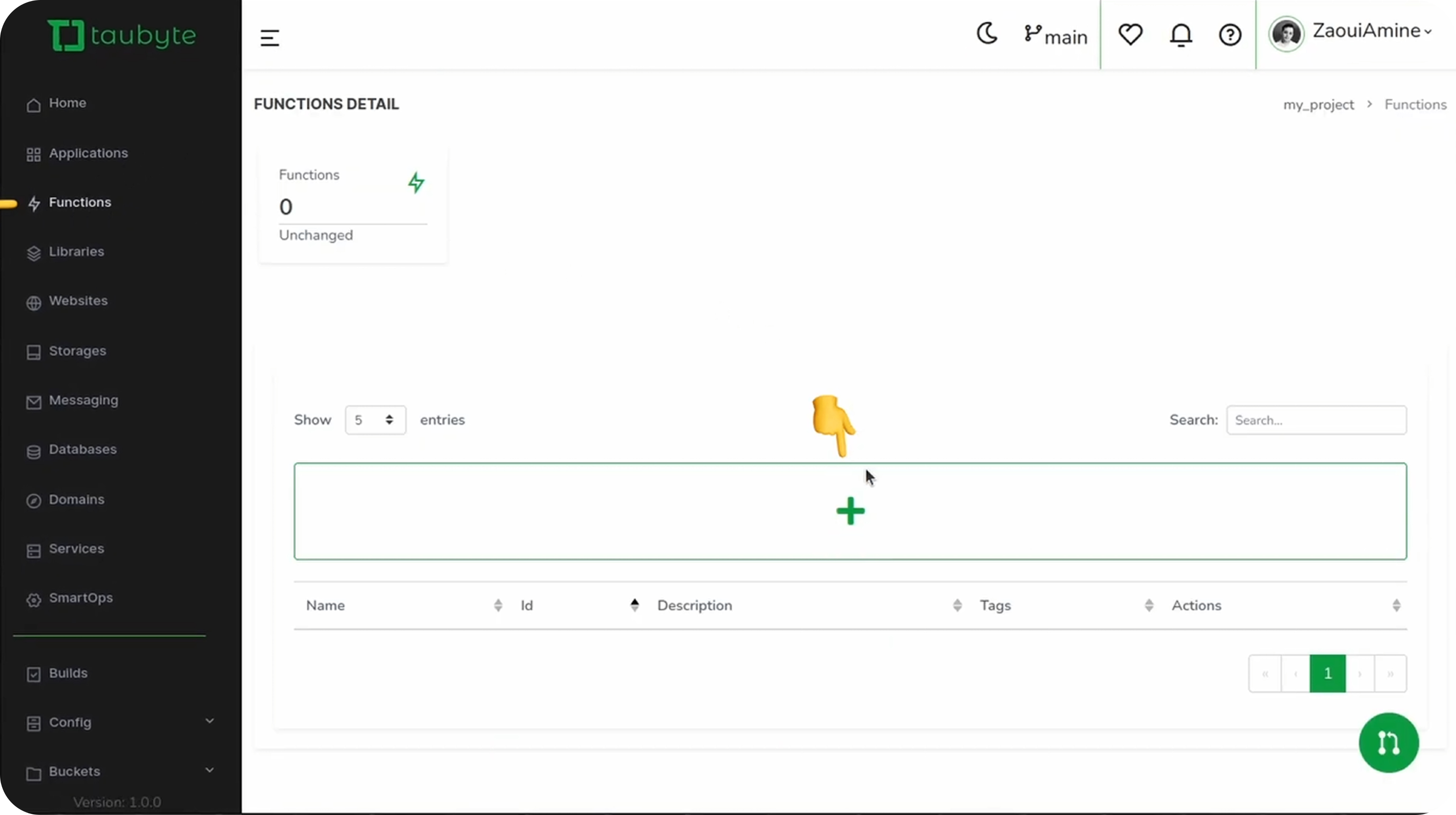The image size is (1456, 815).
Task: Open the help question mark
Action: click(x=1230, y=35)
